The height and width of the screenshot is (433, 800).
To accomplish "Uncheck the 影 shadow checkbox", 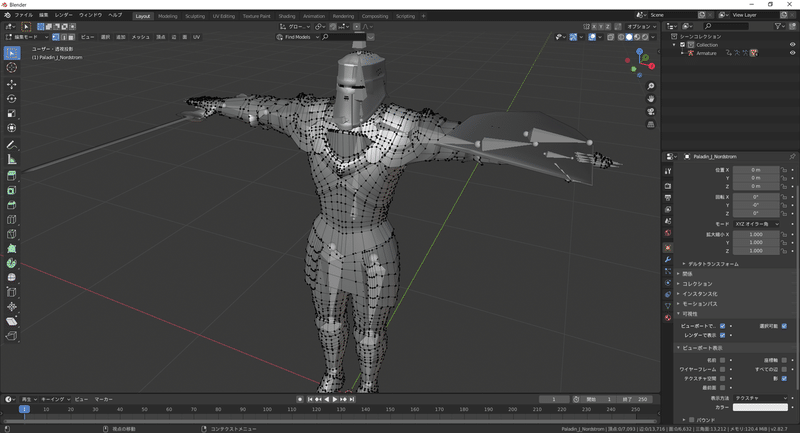I will (784, 378).
